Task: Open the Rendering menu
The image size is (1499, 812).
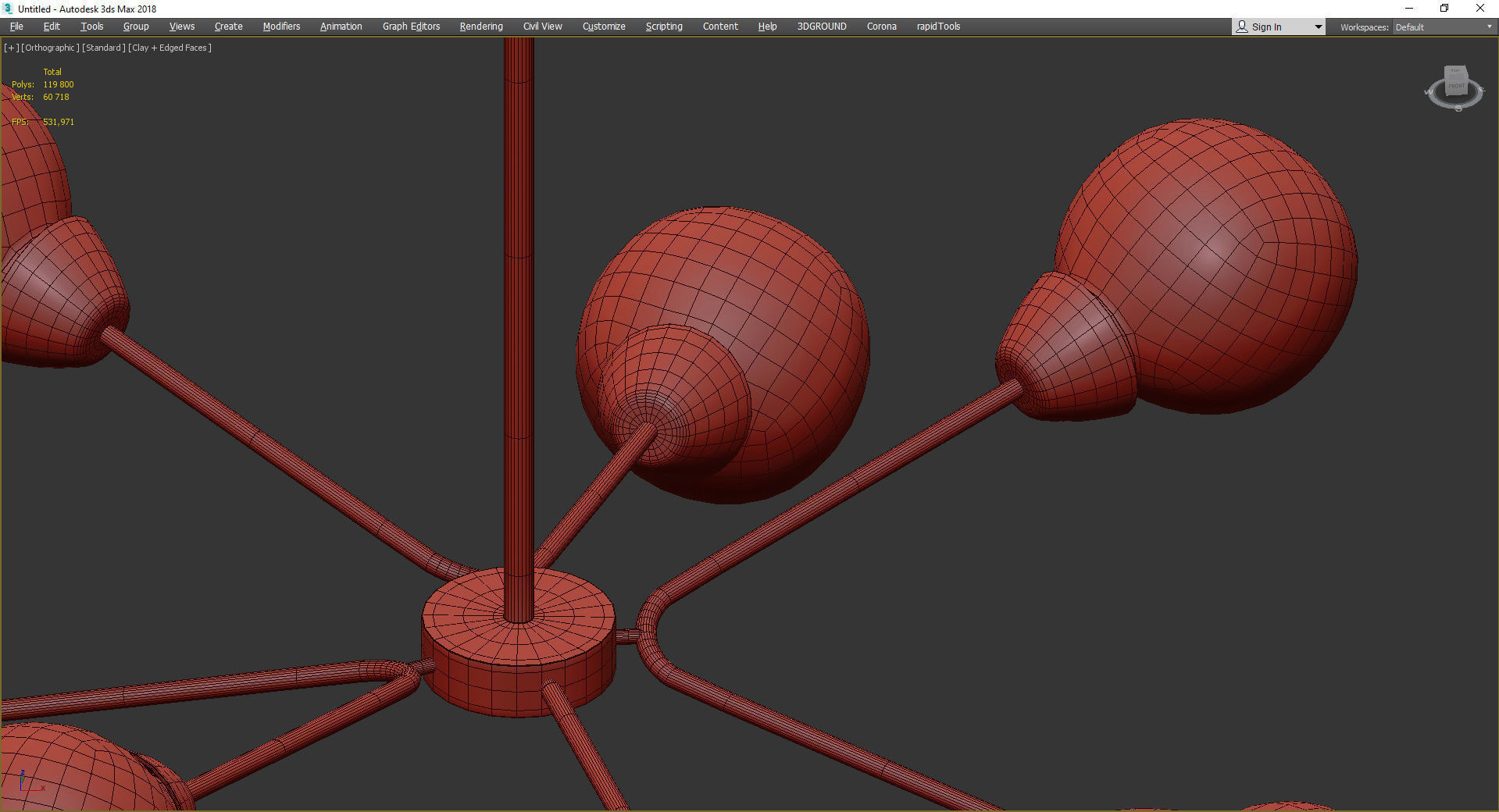Action: click(x=481, y=27)
